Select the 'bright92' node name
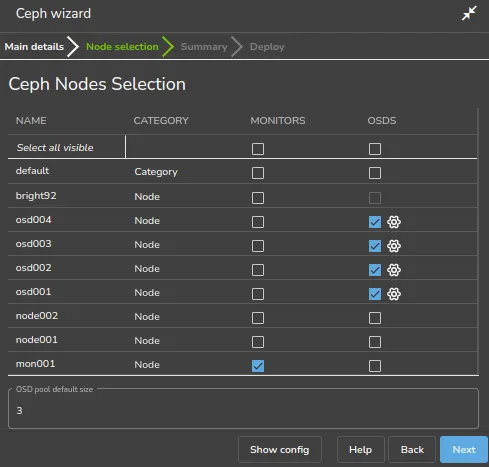Screen dimensions: 489x467 click(36, 196)
